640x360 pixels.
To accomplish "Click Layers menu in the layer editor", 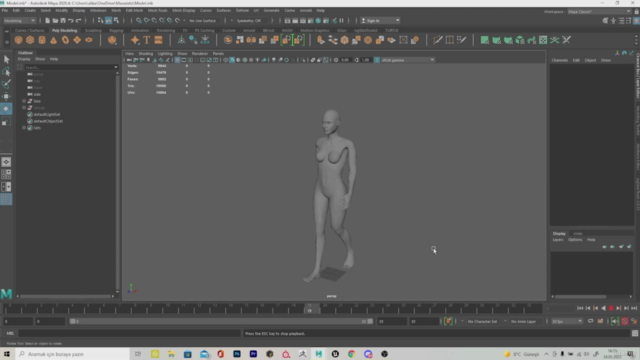I will [558, 240].
